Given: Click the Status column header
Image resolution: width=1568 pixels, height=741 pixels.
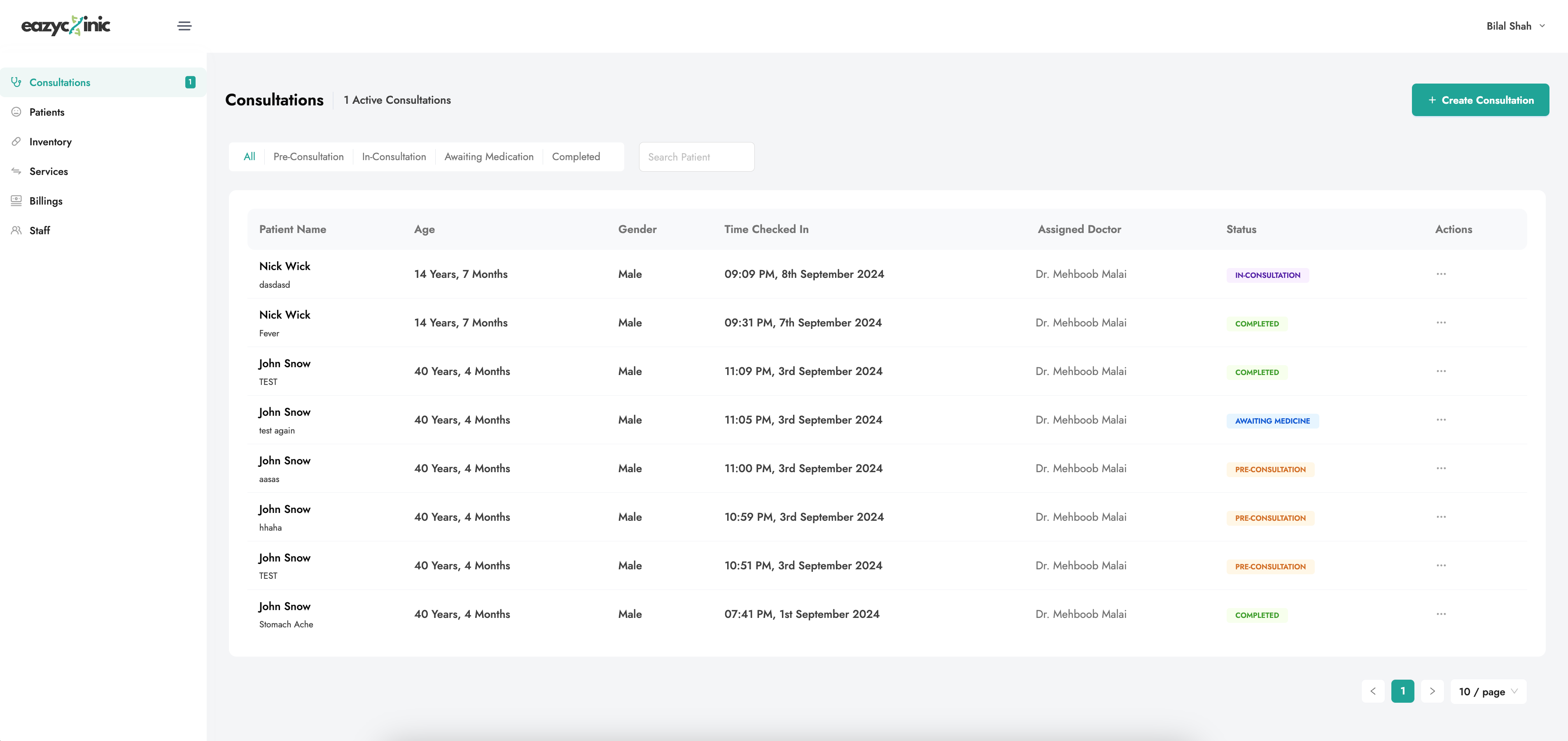Looking at the screenshot, I should (1241, 229).
